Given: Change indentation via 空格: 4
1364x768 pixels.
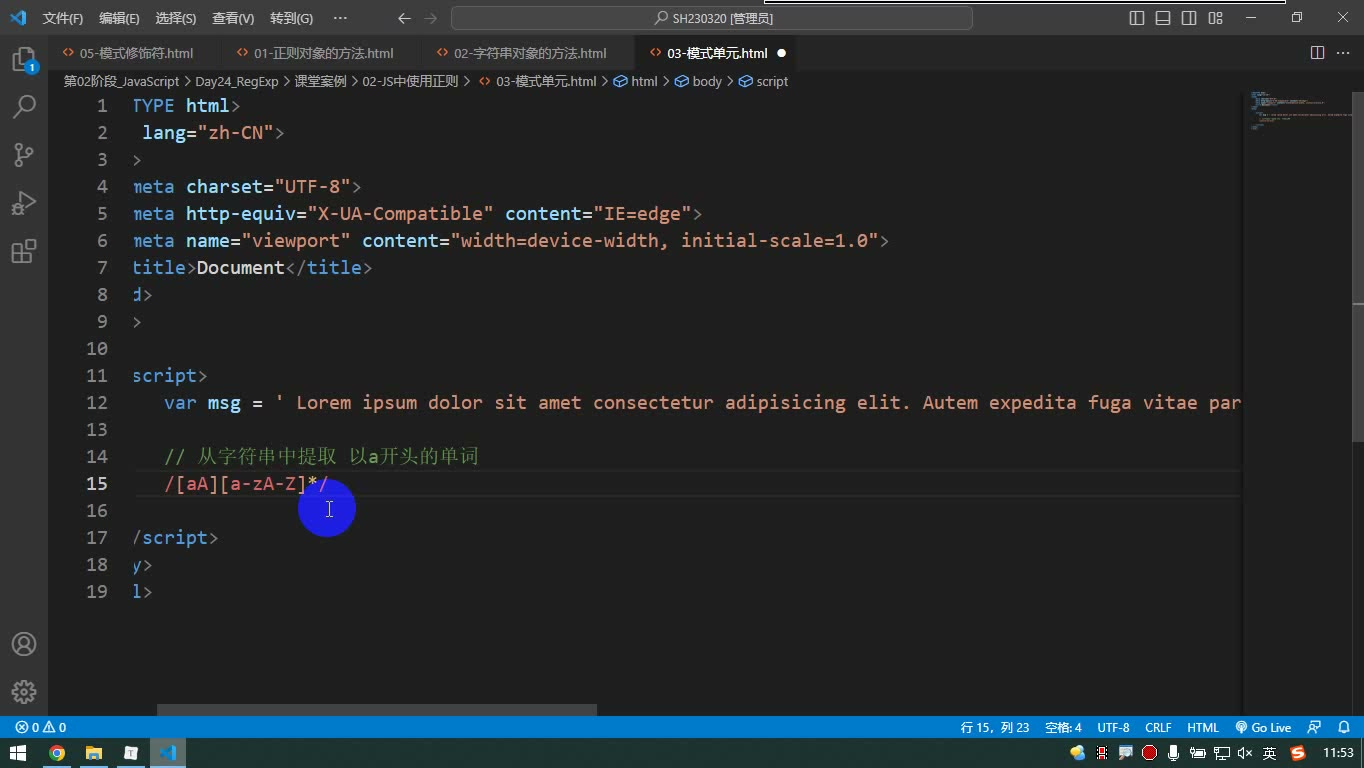Looking at the screenshot, I should pos(1063,727).
